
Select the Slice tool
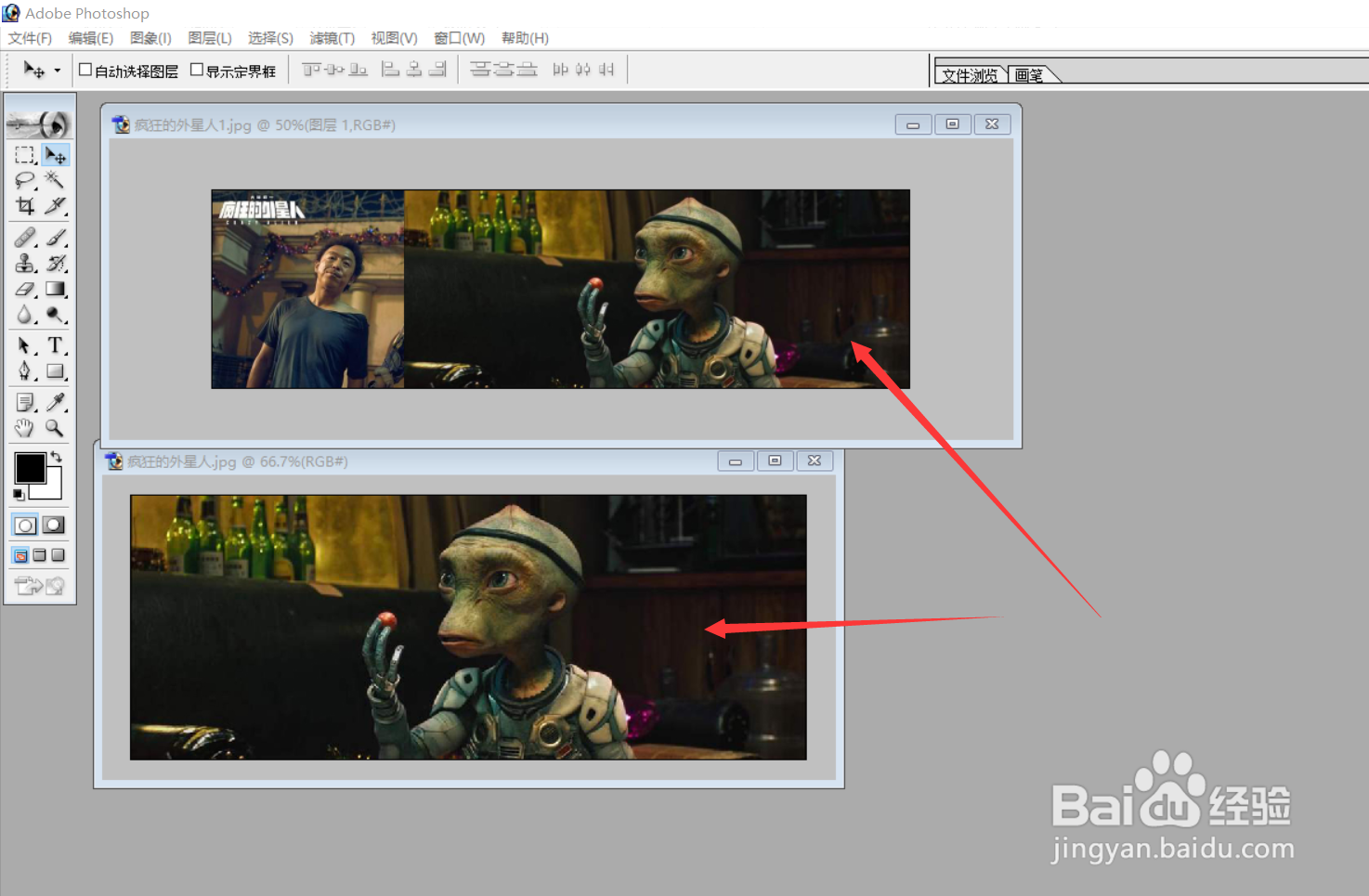coord(56,205)
